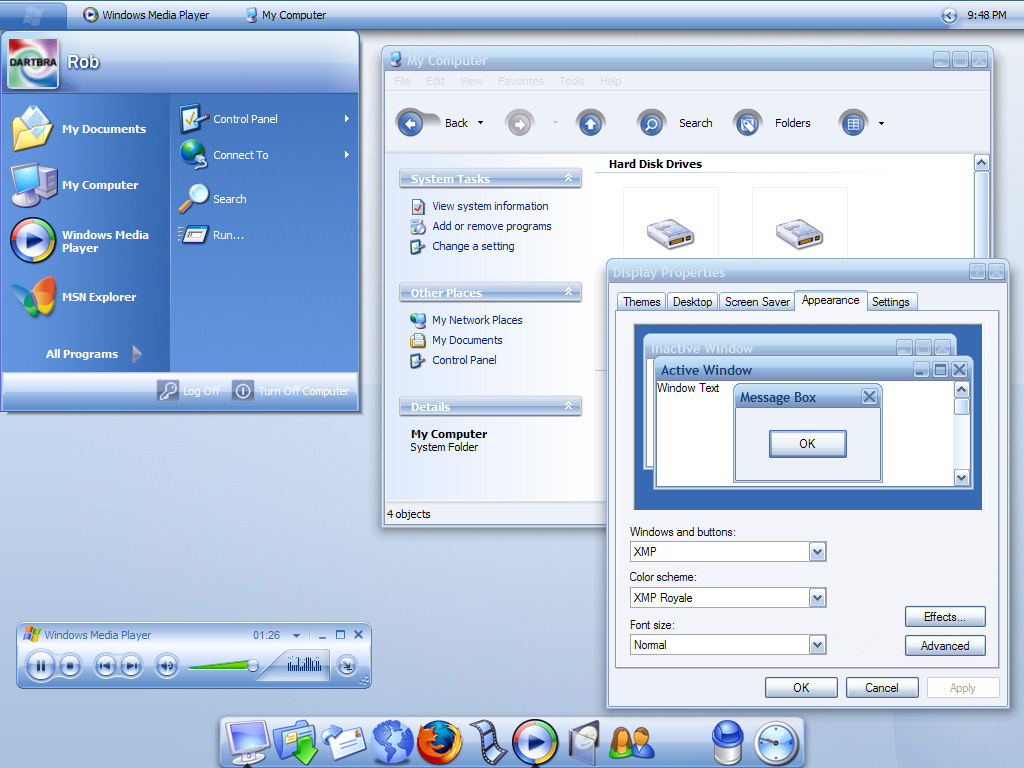Open the second hard disk drive

799,233
